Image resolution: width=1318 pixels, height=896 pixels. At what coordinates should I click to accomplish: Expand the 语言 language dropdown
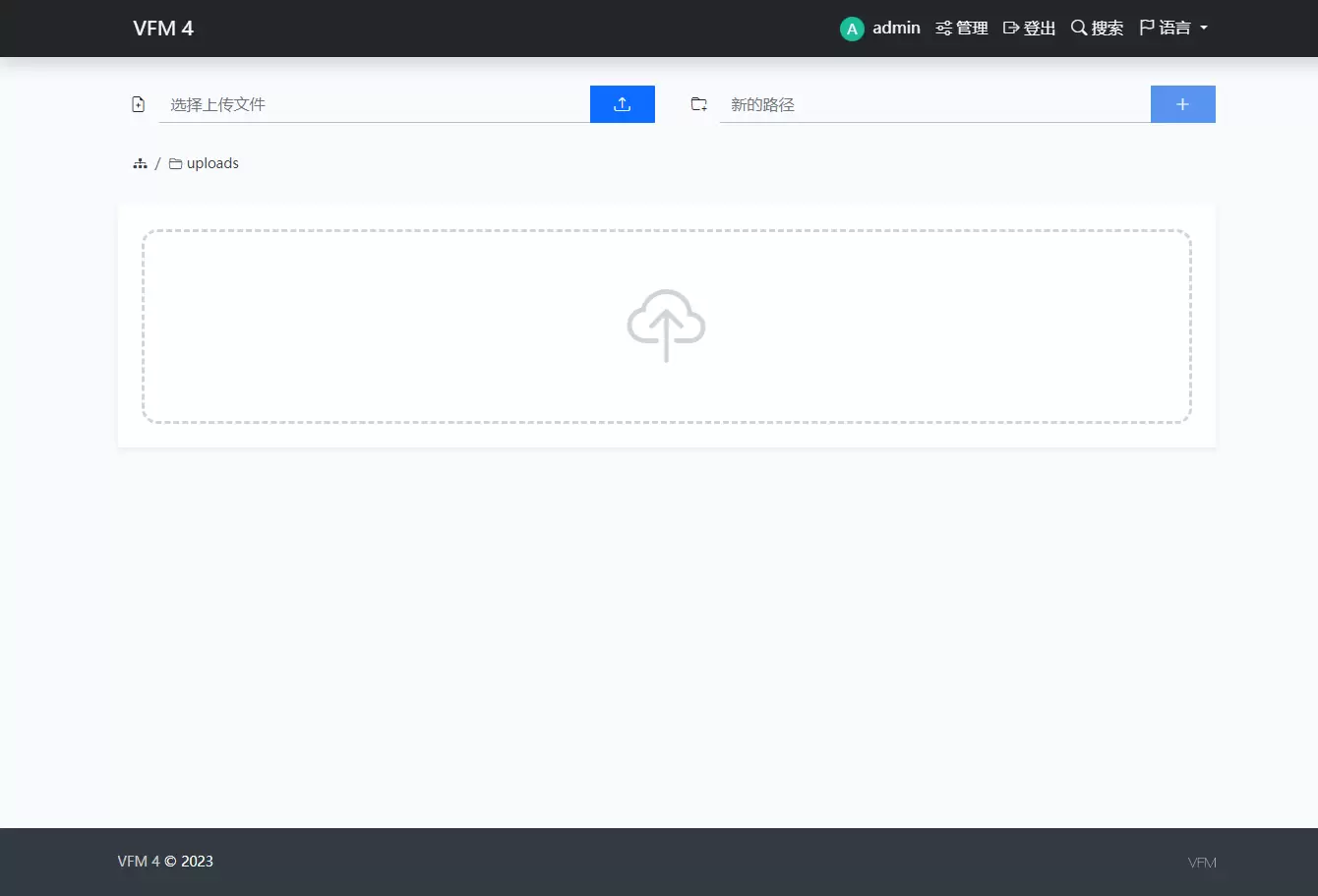(x=1173, y=28)
